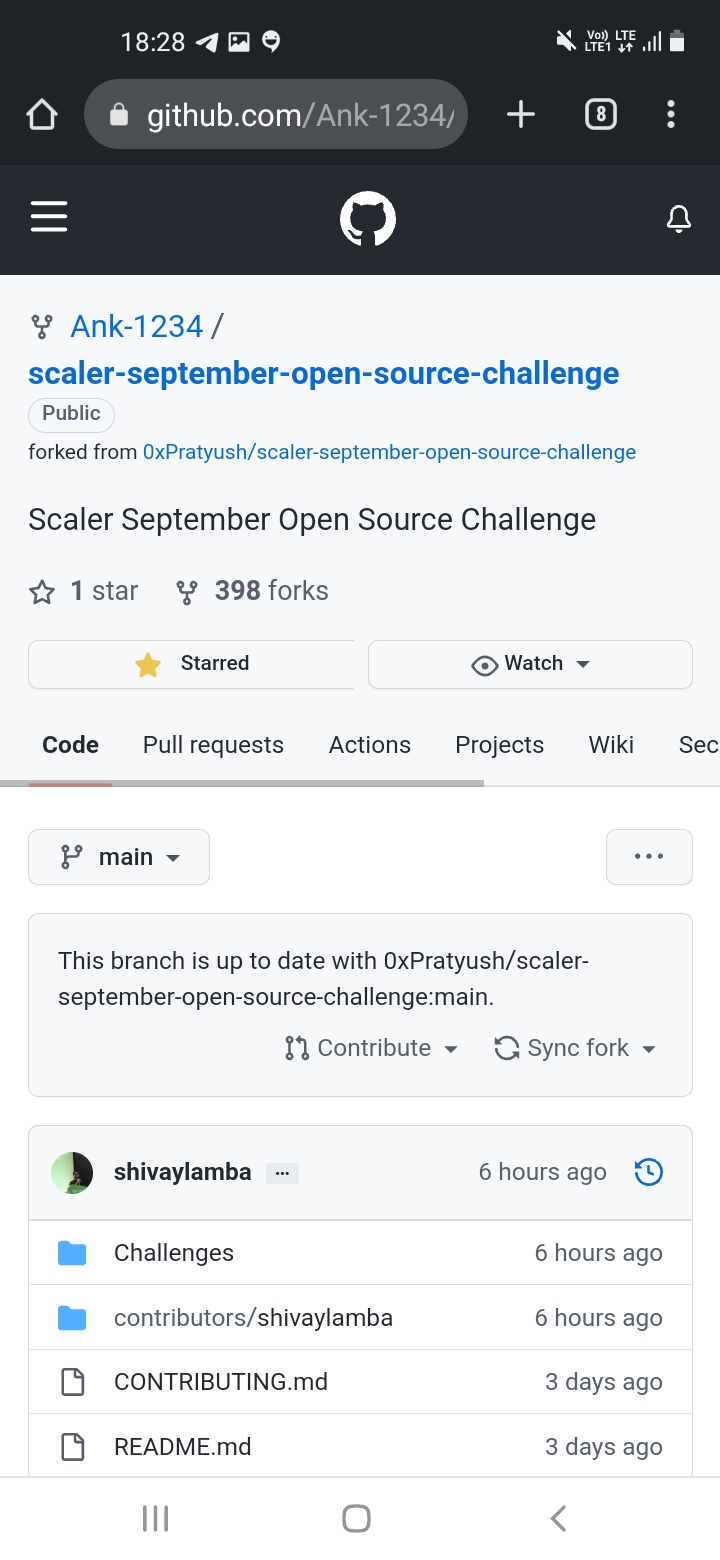Open a new browser tab with plus icon

520,114
